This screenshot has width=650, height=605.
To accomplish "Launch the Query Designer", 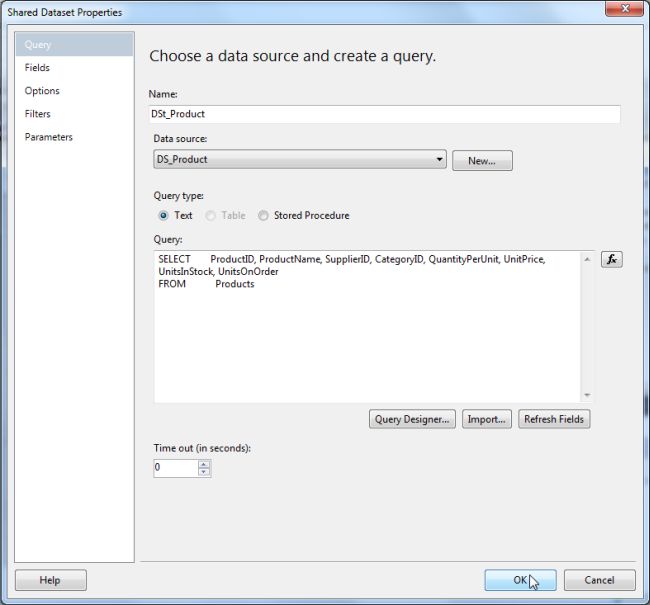I will click(412, 419).
